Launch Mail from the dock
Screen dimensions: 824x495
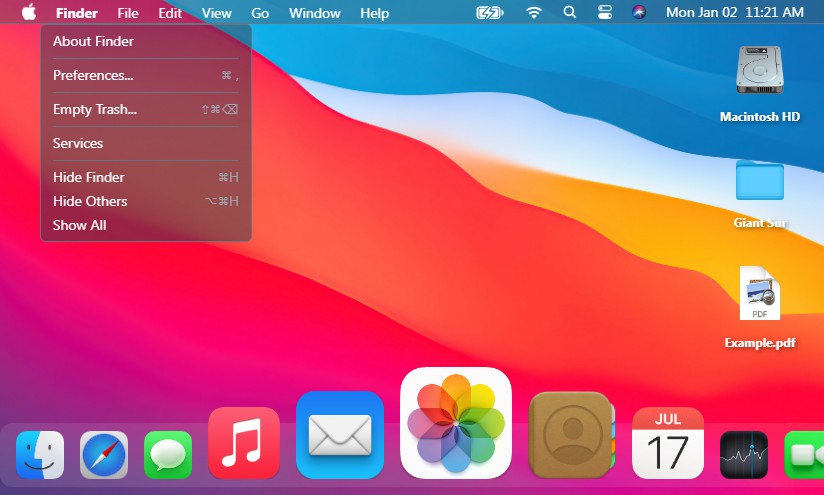pos(340,435)
